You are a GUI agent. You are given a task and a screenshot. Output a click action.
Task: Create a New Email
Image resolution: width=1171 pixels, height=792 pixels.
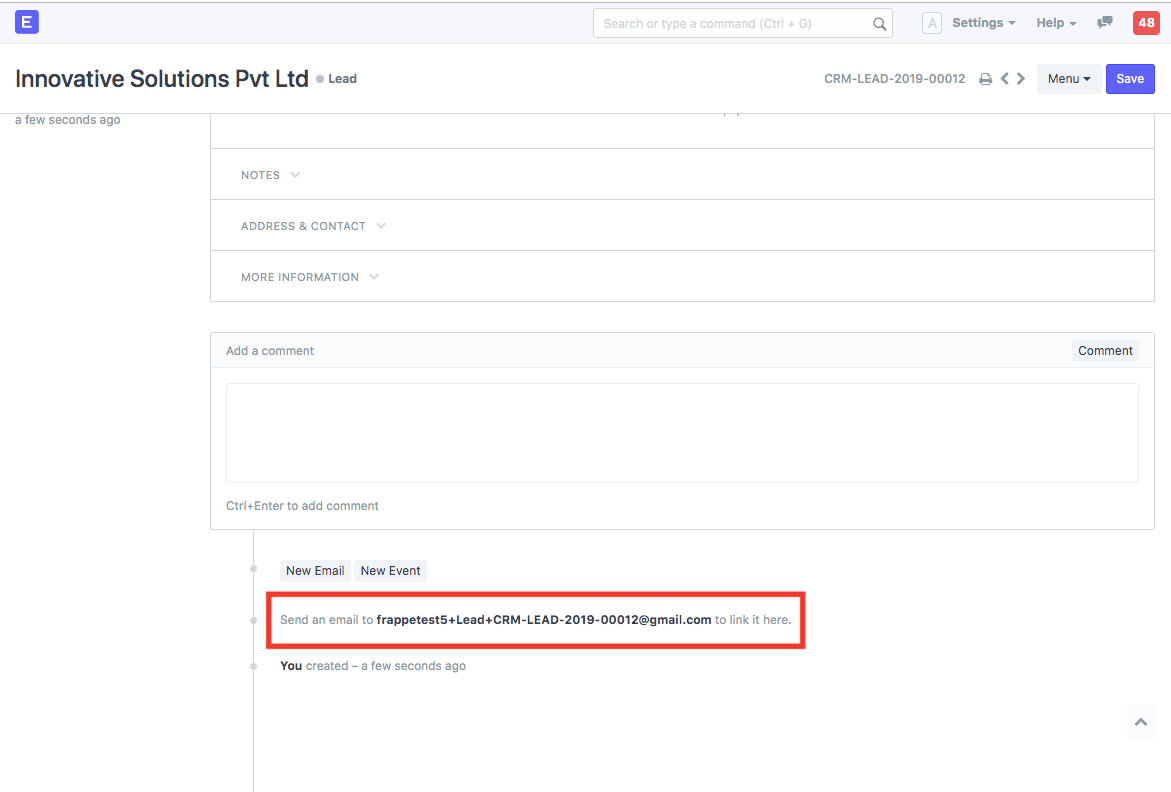(x=315, y=571)
